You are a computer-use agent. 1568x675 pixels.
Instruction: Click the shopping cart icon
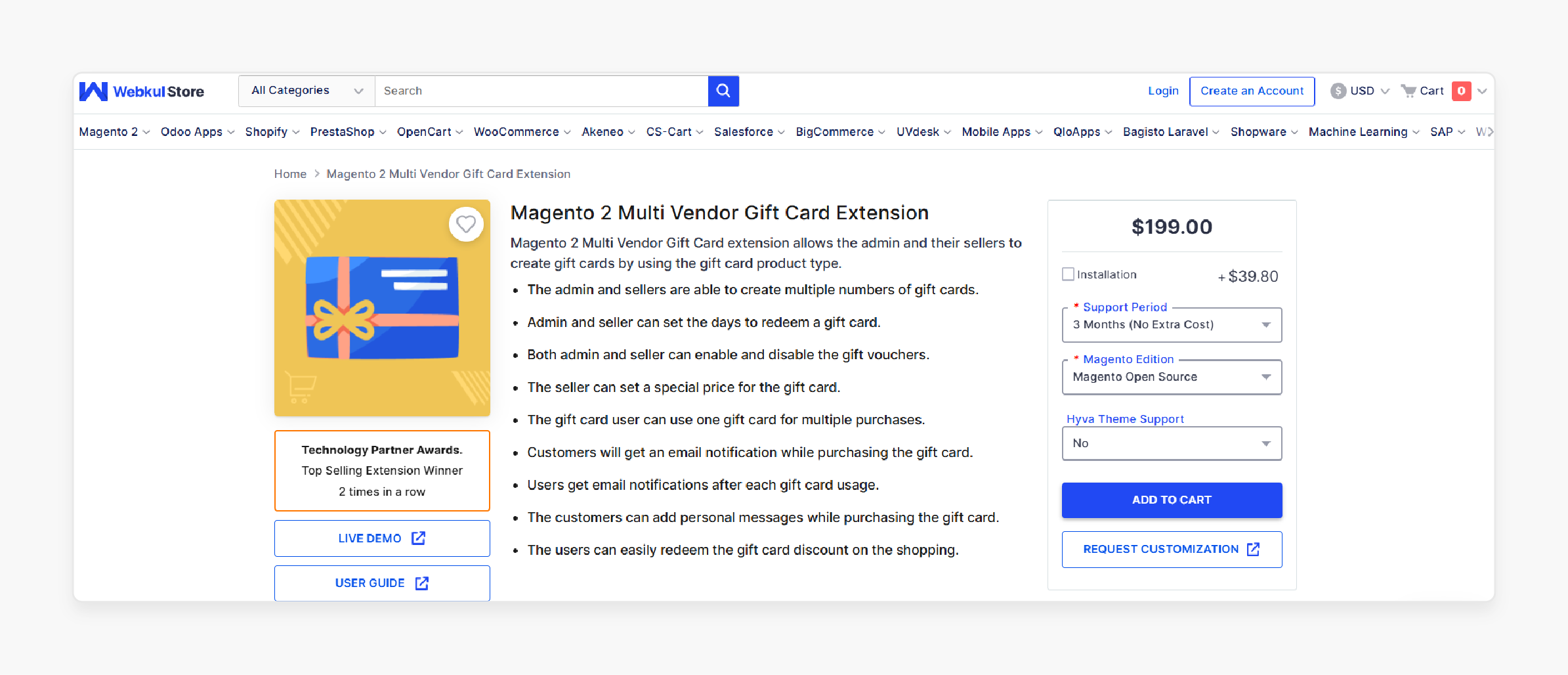coord(1408,91)
